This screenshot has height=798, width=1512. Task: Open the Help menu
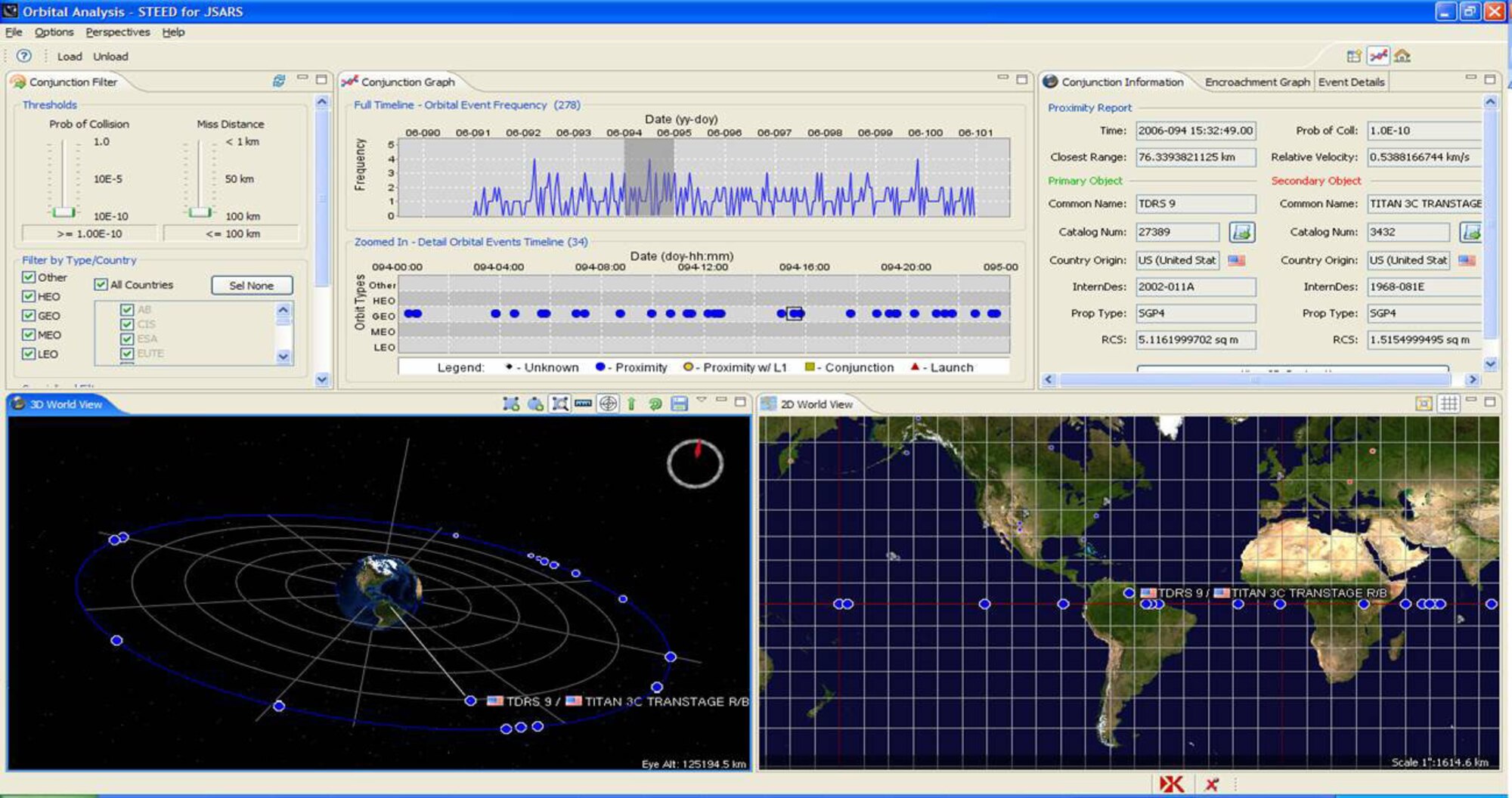click(x=173, y=32)
